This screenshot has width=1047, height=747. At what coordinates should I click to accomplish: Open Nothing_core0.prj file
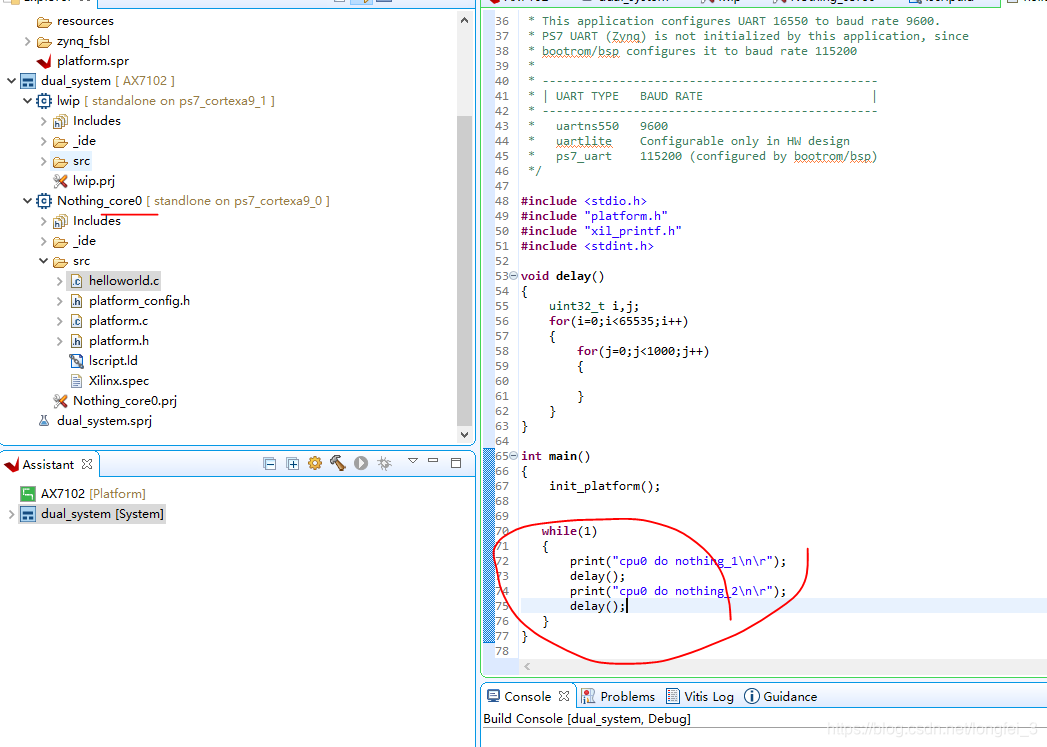pos(124,401)
